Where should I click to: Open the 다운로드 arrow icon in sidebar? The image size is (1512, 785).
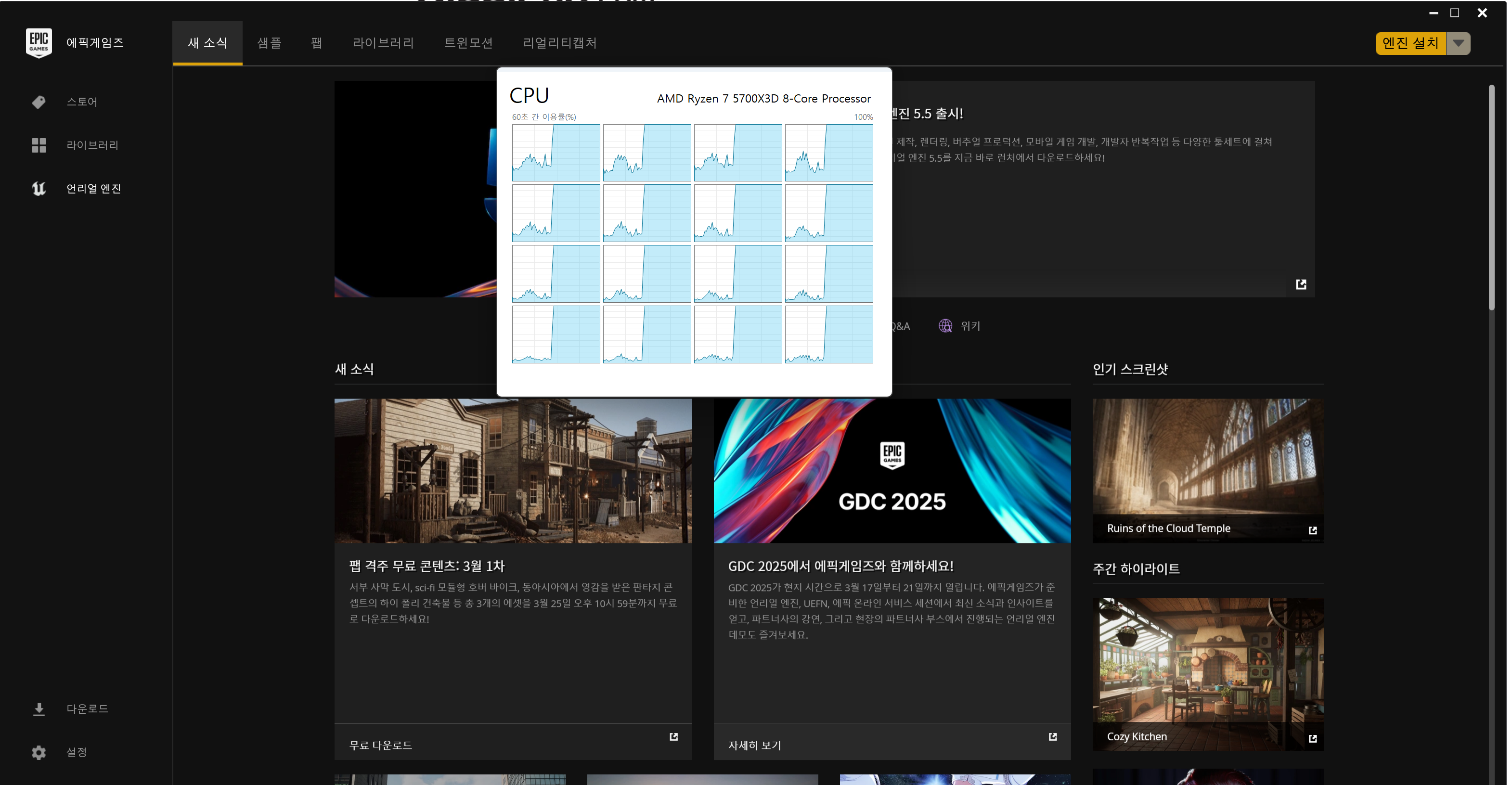pos(39,709)
